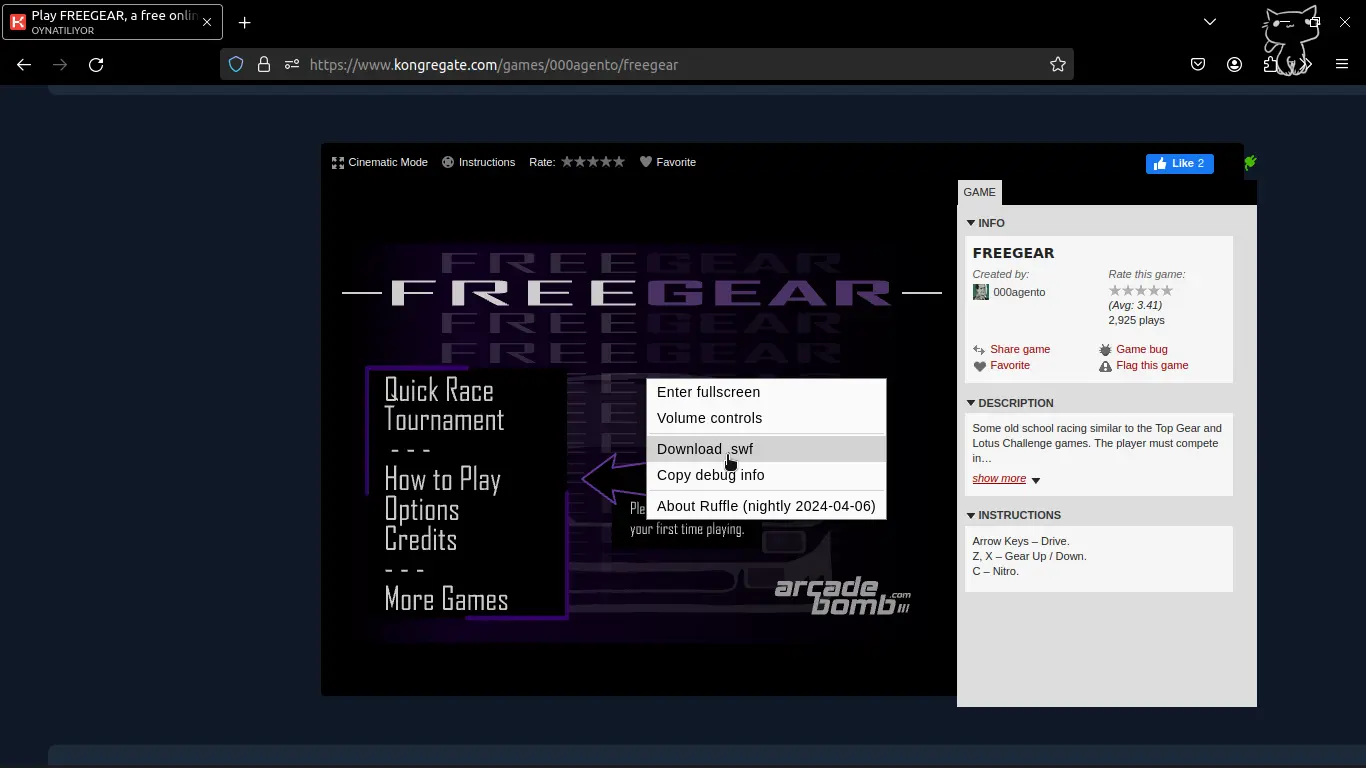The width and height of the screenshot is (1366, 768).
Task: Close the Play FREEGEAR tab
Action: pos(207,22)
